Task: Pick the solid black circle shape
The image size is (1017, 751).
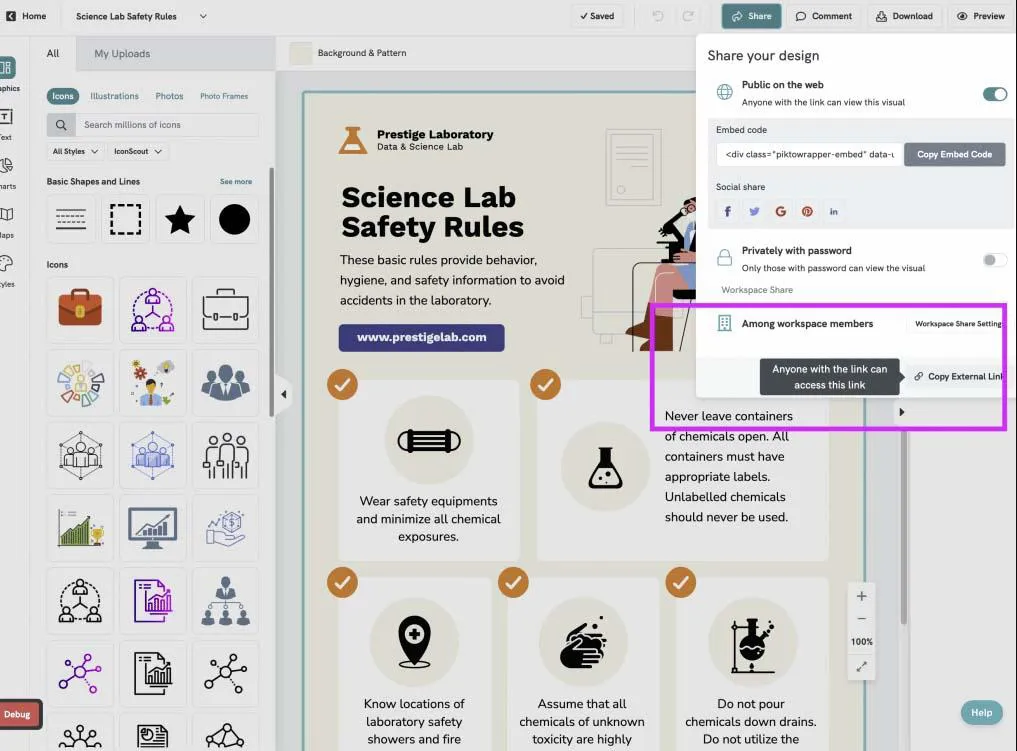Action: tap(234, 219)
